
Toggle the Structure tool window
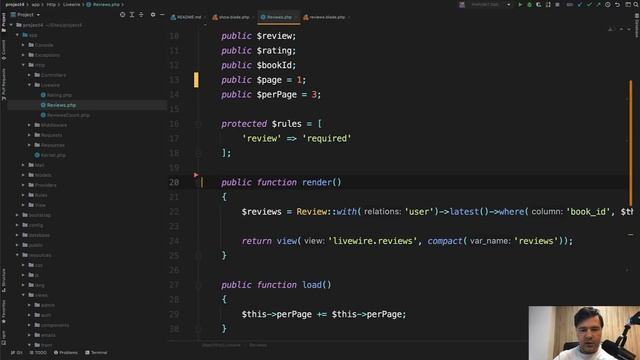tap(4, 280)
